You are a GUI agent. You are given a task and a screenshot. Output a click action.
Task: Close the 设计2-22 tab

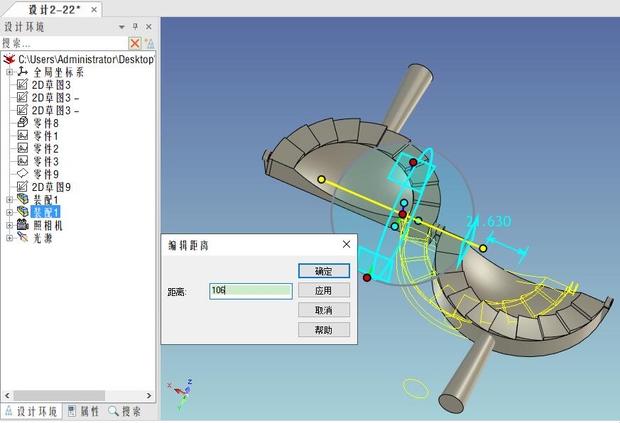click(94, 9)
